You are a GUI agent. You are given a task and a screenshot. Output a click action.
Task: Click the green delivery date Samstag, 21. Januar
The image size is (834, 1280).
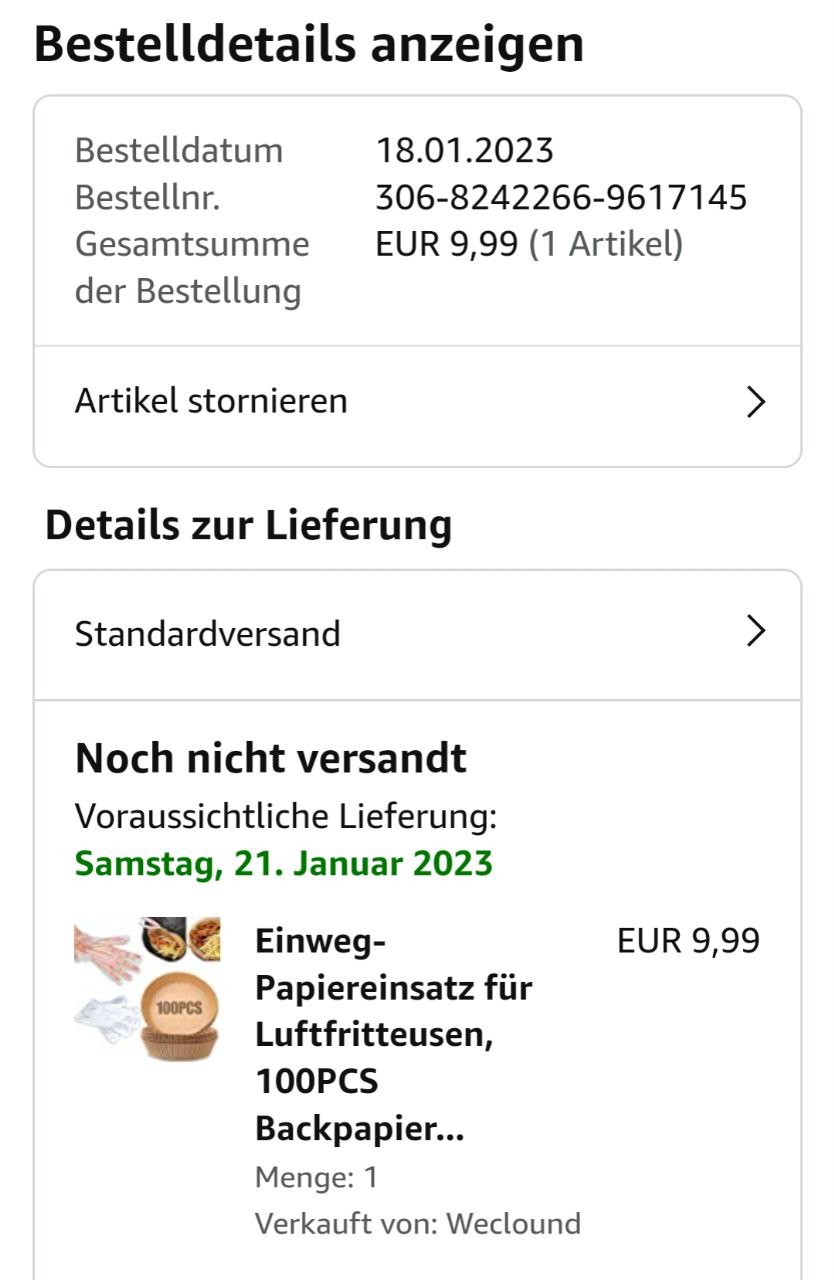[284, 863]
